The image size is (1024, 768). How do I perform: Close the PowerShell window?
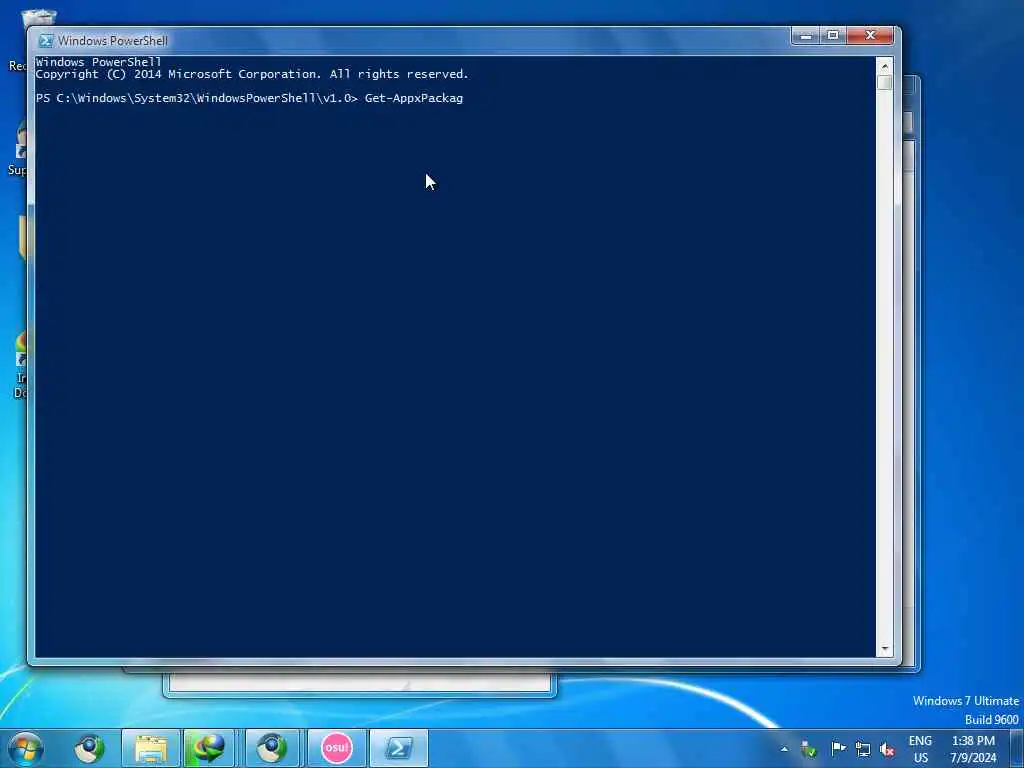tap(870, 35)
